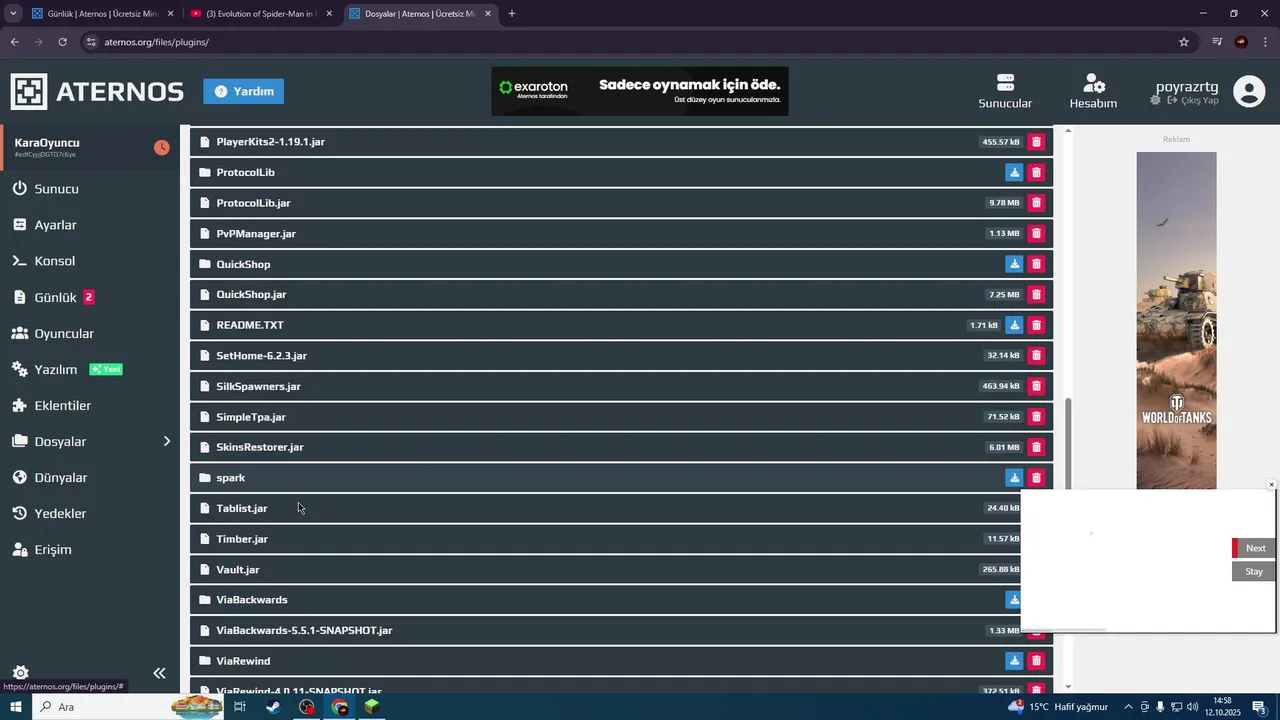Click Stay in the popup ad
The image size is (1280, 720).
click(1254, 572)
